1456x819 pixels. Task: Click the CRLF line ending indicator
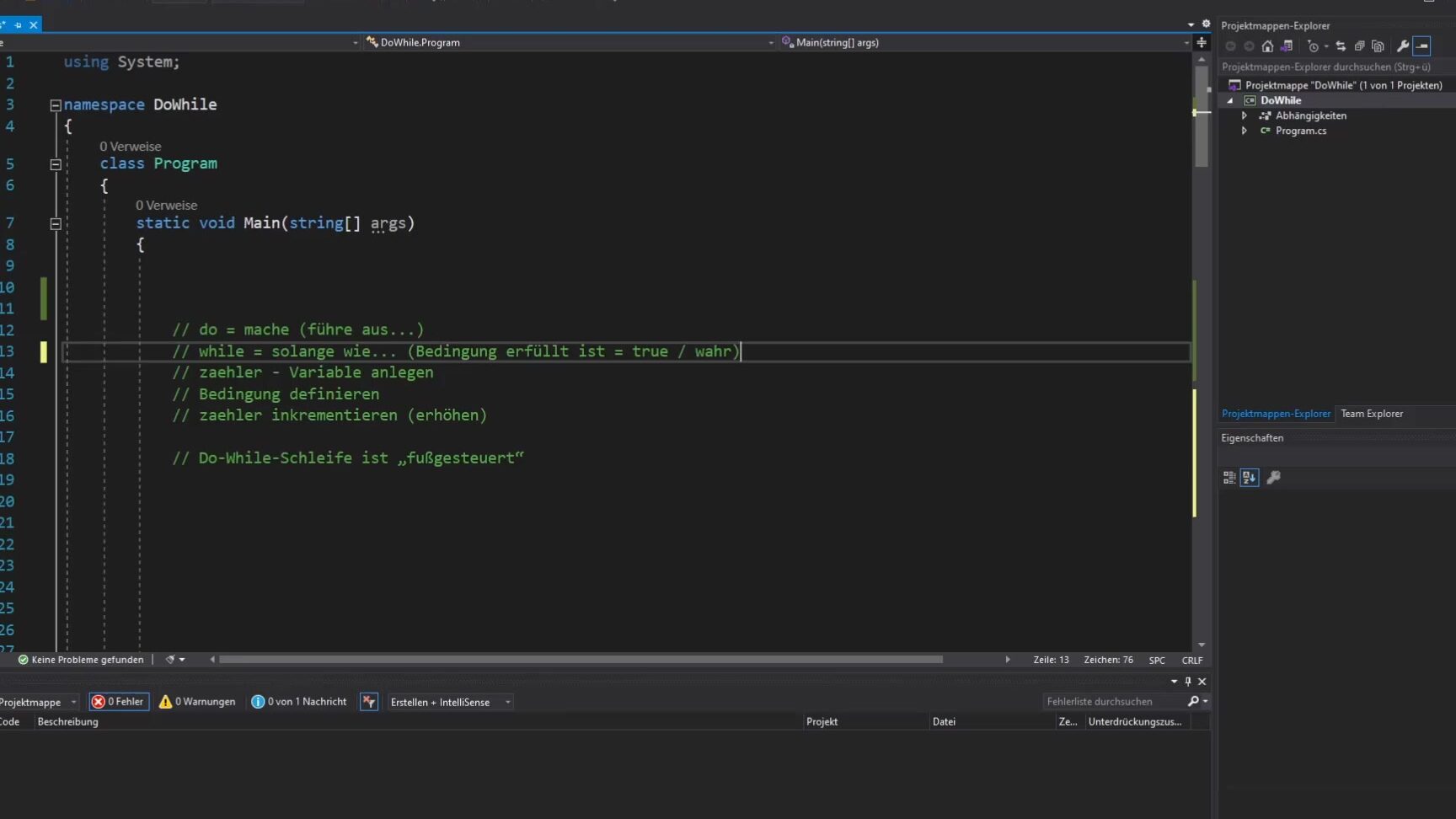tap(1191, 661)
